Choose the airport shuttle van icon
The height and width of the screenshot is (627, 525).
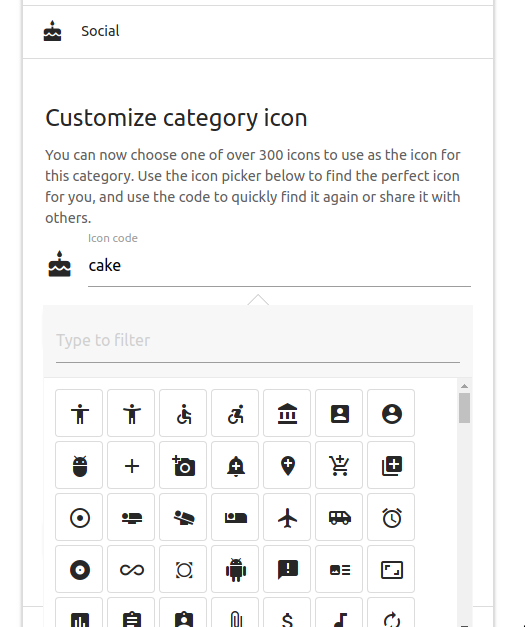coord(339,517)
